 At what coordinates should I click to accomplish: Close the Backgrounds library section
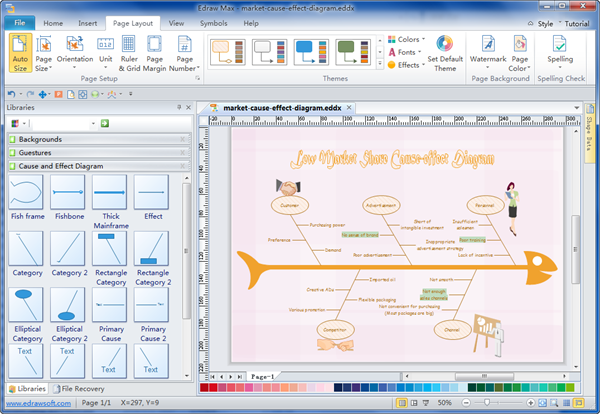[182, 139]
